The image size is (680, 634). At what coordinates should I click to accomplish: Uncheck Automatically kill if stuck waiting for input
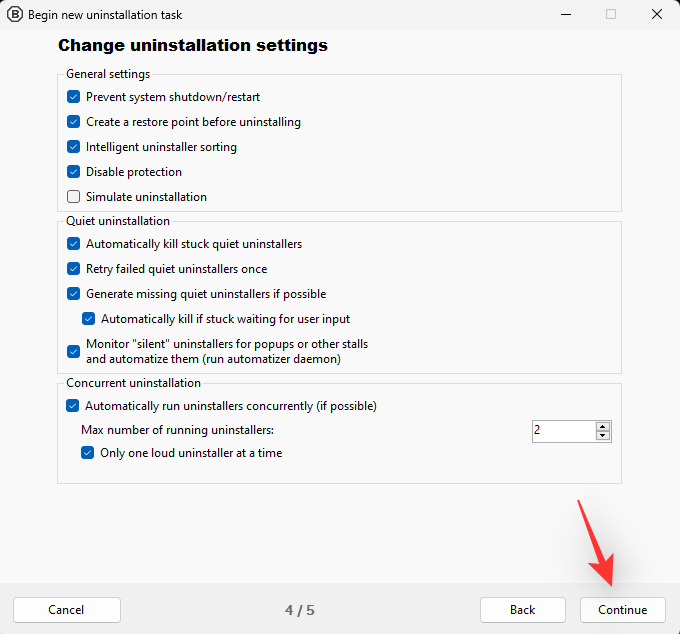88,319
